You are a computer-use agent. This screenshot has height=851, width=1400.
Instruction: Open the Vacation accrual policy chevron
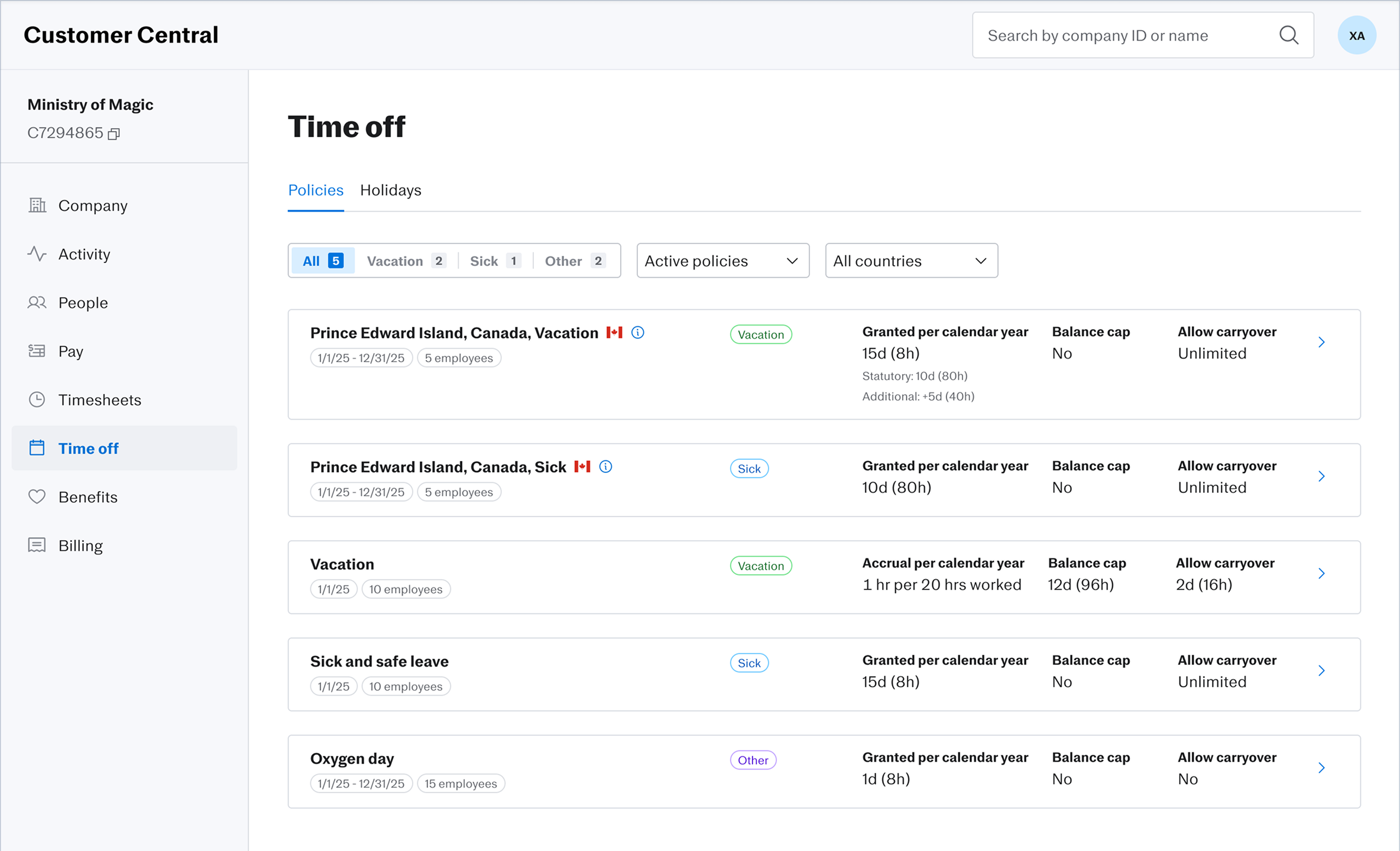click(x=1321, y=573)
